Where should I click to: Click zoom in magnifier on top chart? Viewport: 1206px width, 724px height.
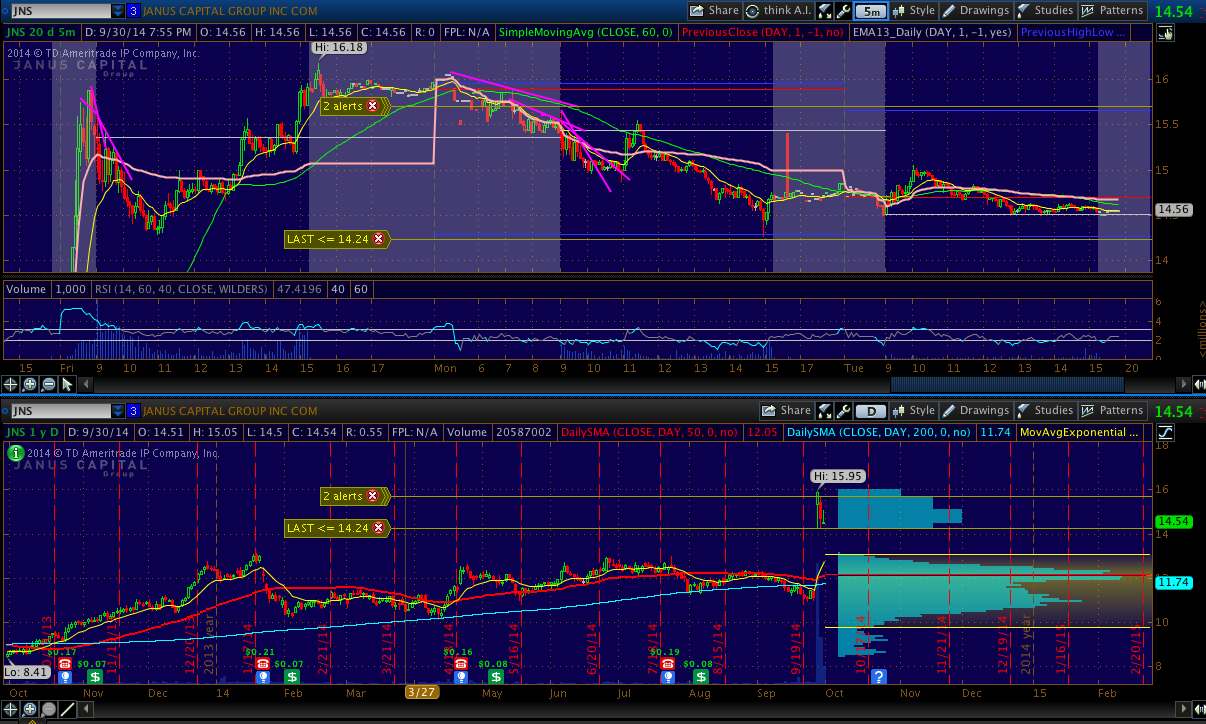pos(30,384)
